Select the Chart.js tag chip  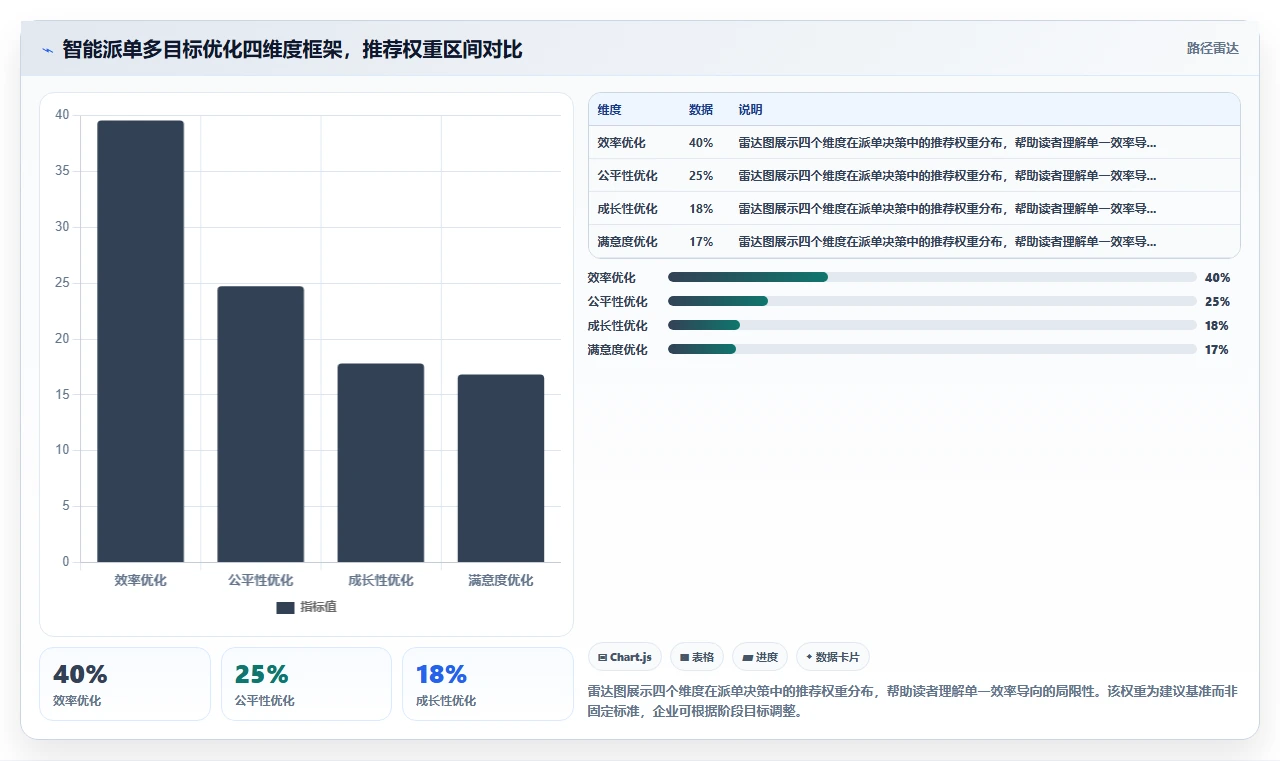(625, 657)
